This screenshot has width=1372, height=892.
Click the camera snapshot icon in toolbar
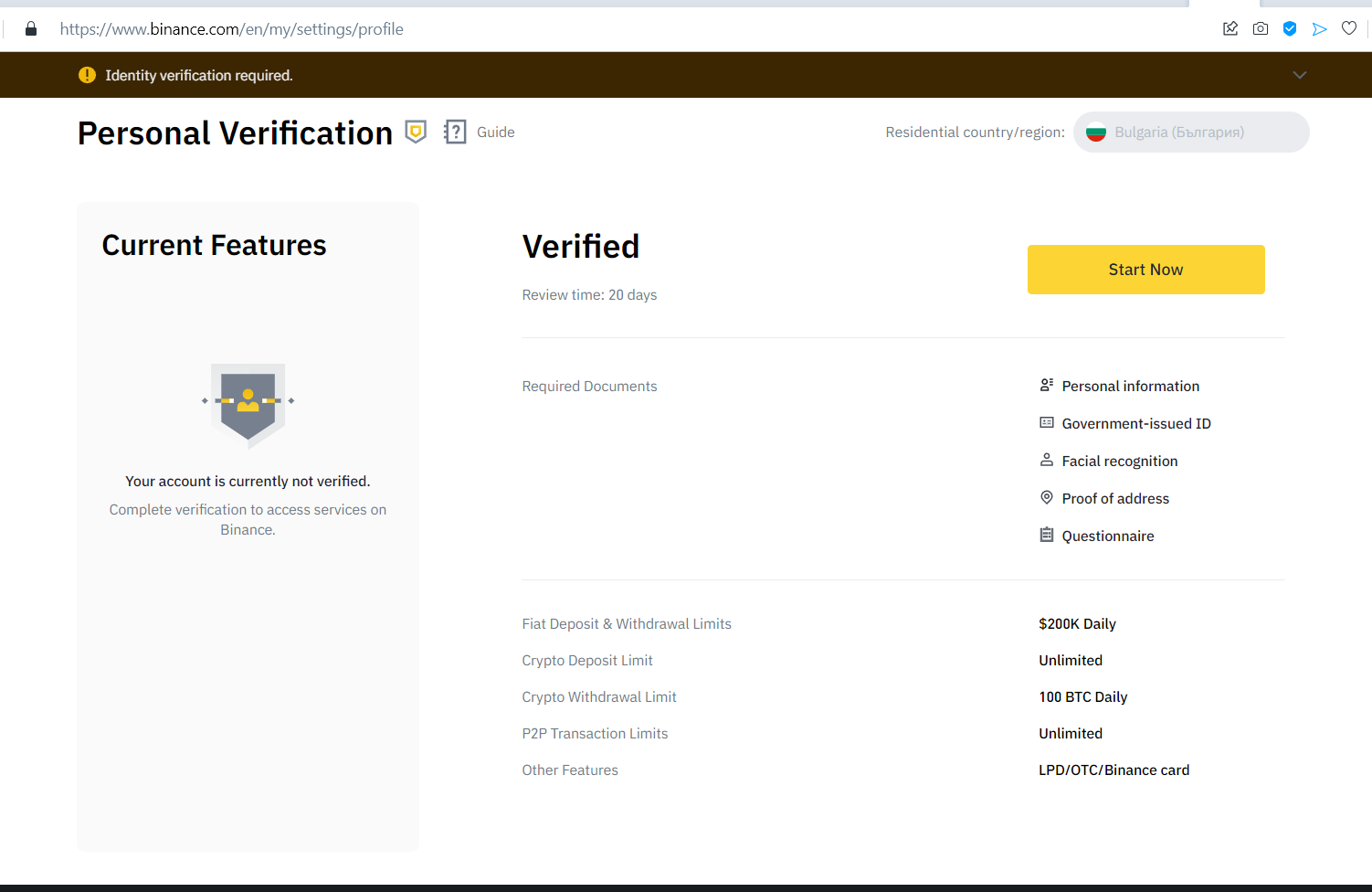[x=1261, y=28]
